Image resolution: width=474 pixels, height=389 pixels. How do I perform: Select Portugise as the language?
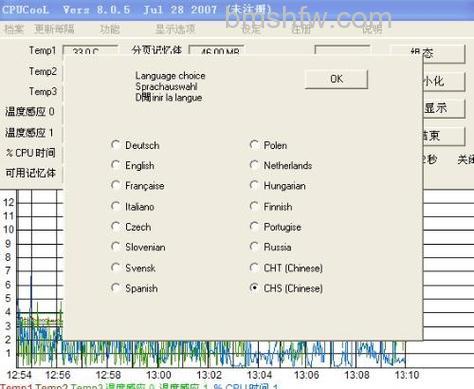click(x=275, y=227)
